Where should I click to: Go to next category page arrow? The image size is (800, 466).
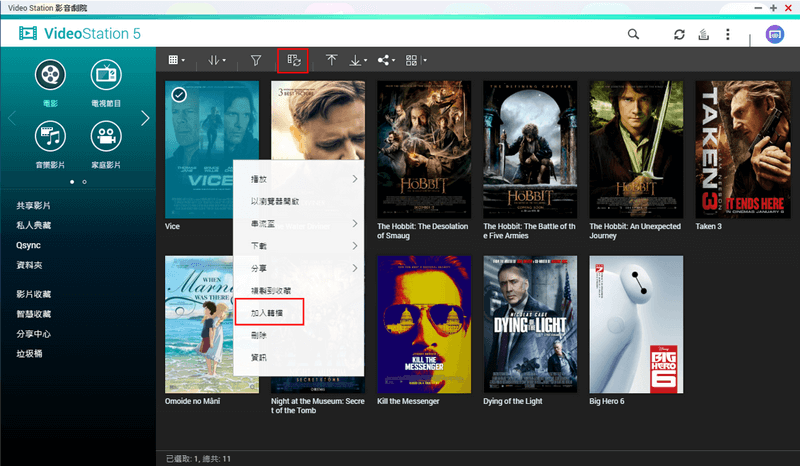pyautogui.click(x=145, y=118)
